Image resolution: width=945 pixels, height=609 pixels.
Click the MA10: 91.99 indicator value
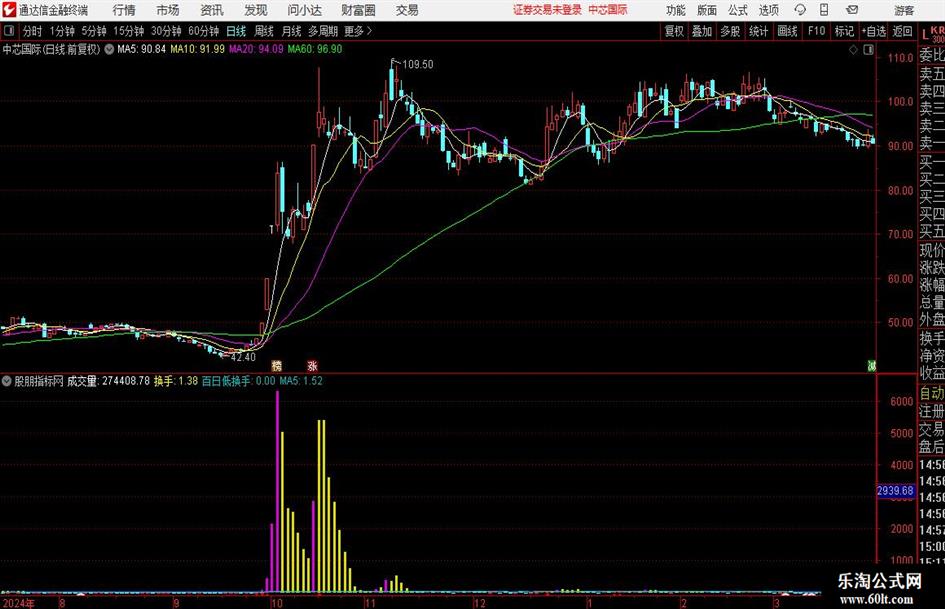[197, 49]
